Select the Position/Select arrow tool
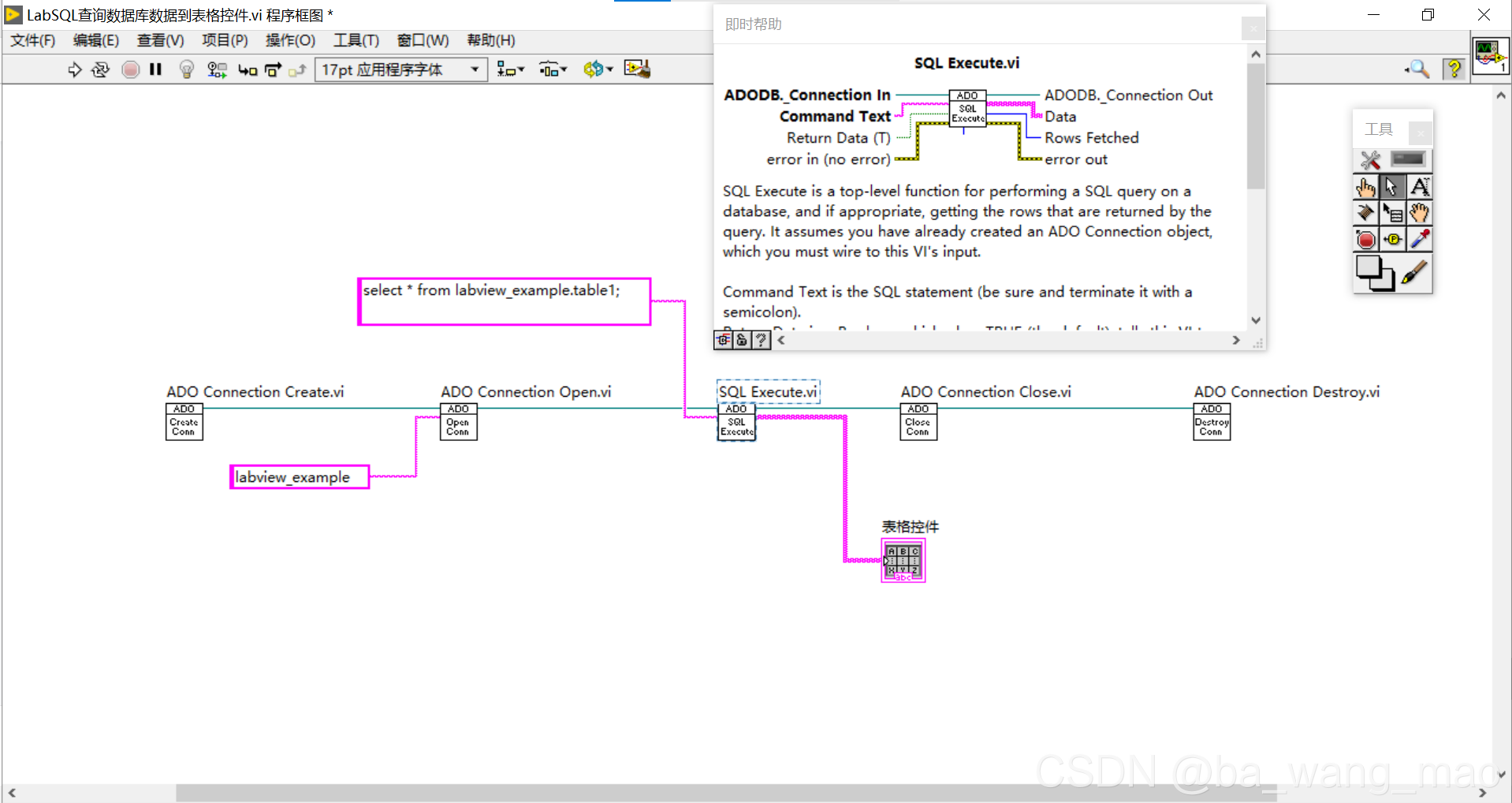The image size is (1512, 803). point(1393,187)
